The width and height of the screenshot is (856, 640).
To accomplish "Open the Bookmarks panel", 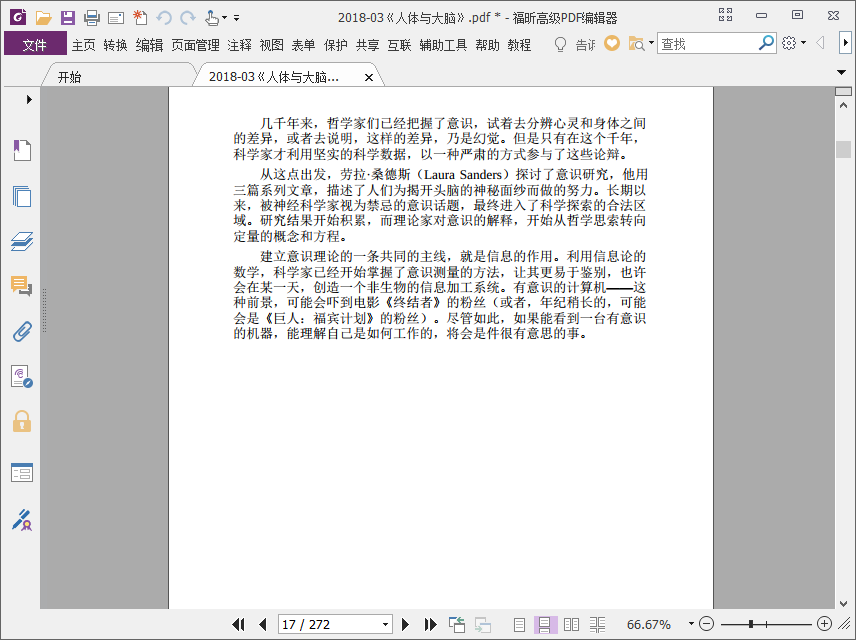I will pyautogui.click(x=22, y=150).
